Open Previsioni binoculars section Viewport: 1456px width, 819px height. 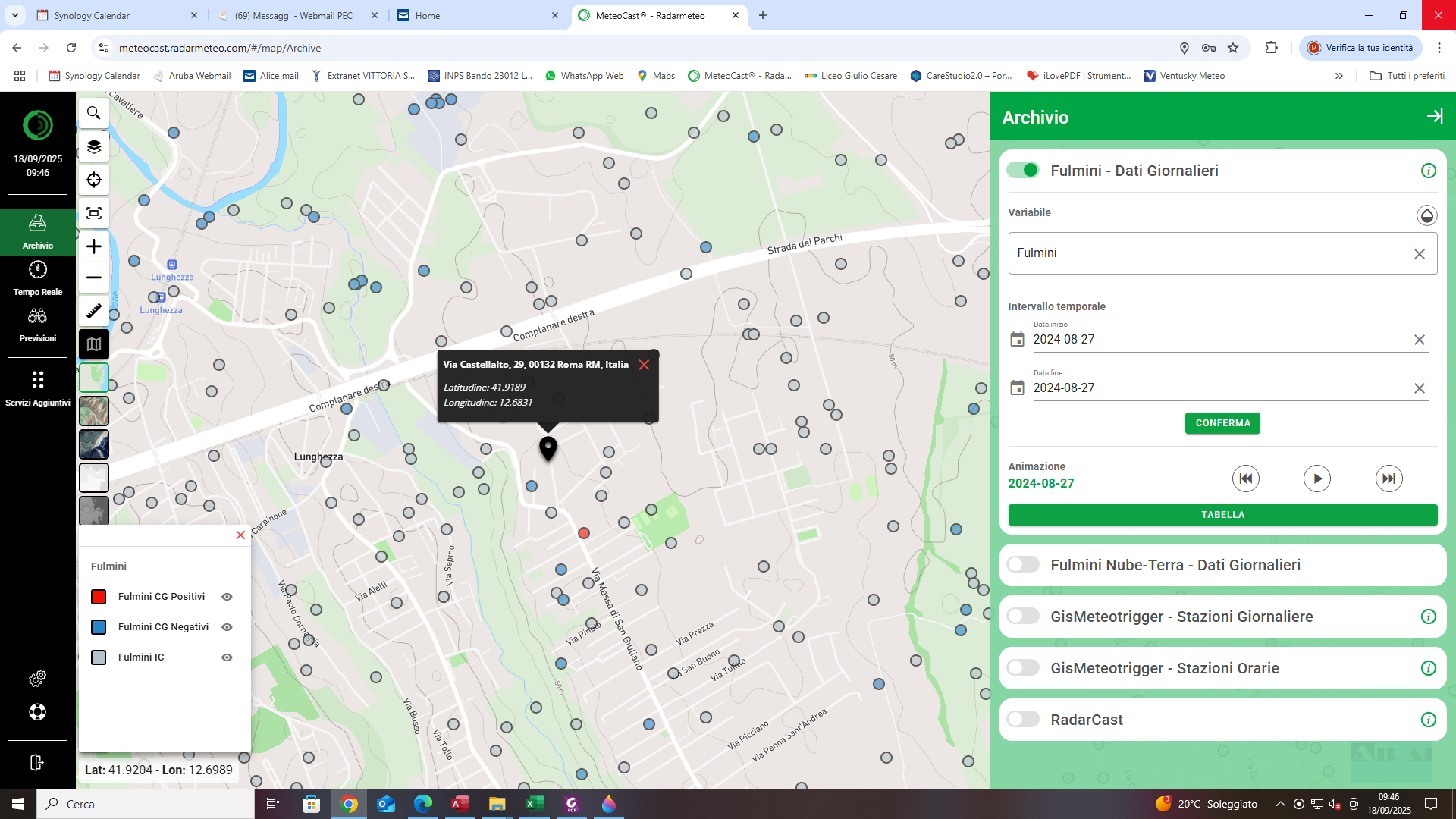38,324
